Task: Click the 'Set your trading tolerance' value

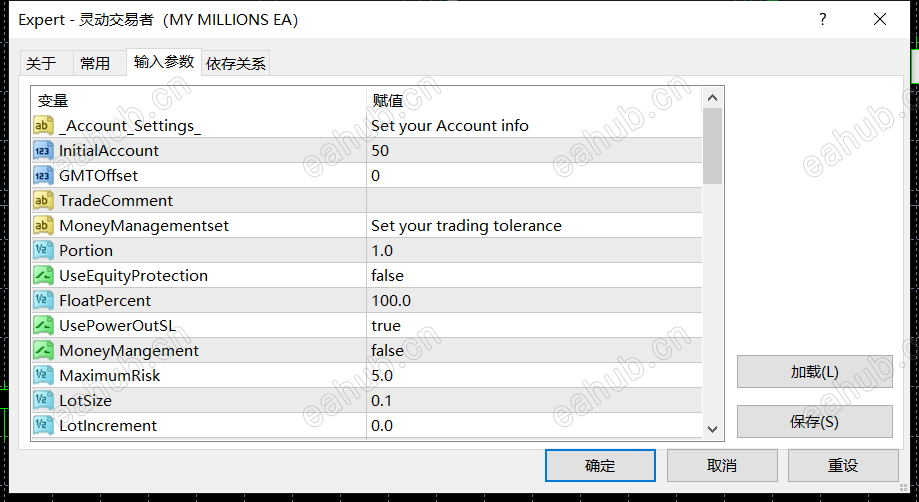Action: click(467, 226)
